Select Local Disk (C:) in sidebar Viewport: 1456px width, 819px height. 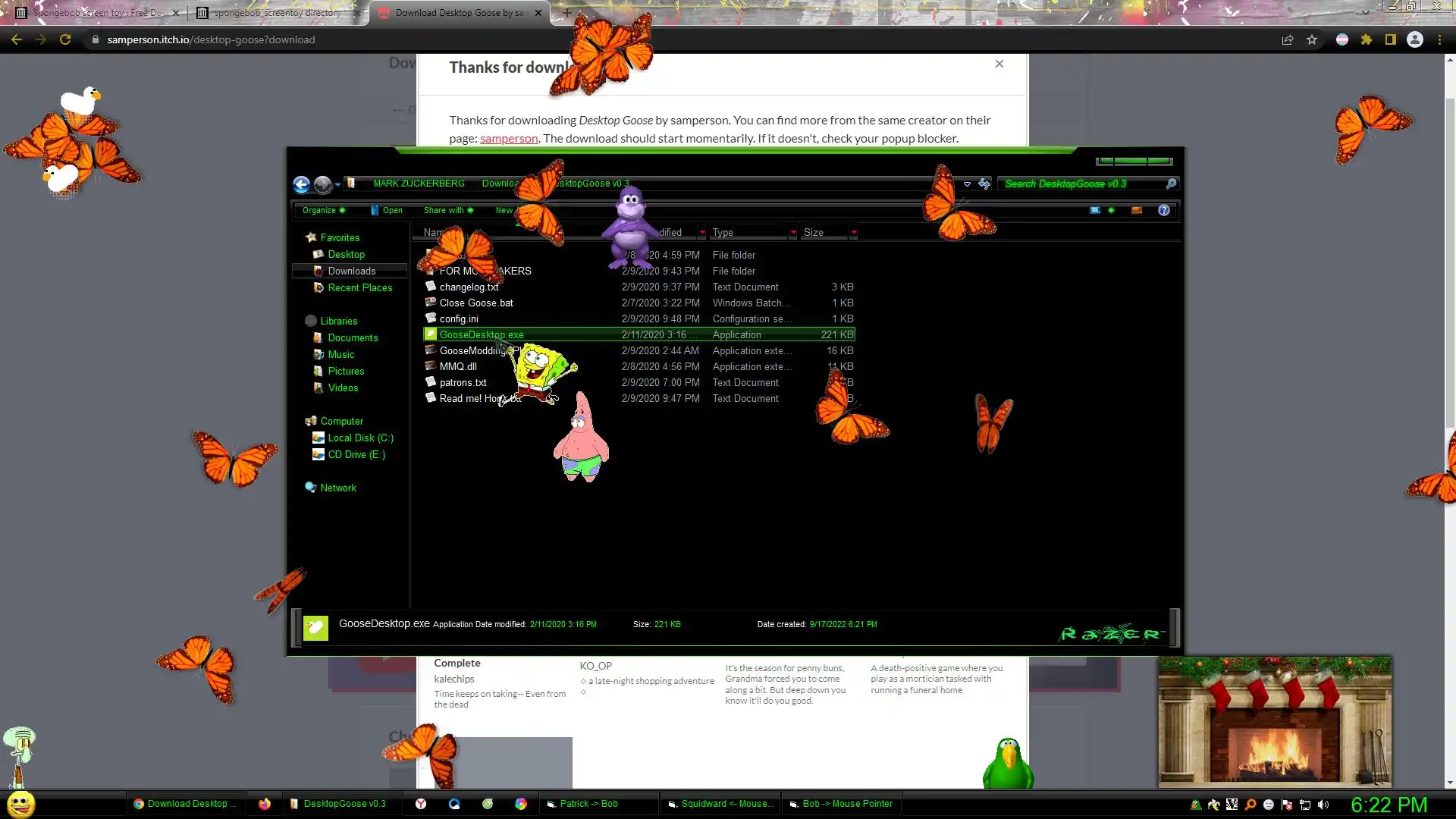click(x=360, y=438)
